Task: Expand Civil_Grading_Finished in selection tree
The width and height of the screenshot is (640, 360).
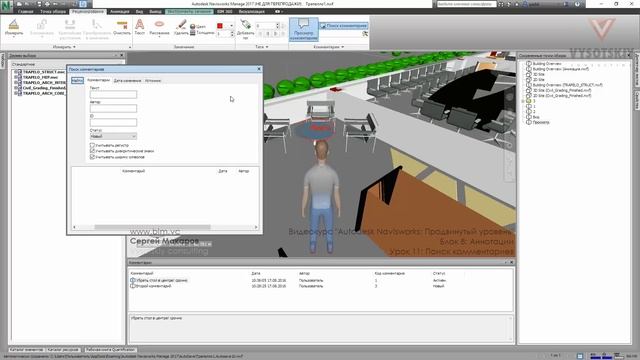Action: coord(16,88)
